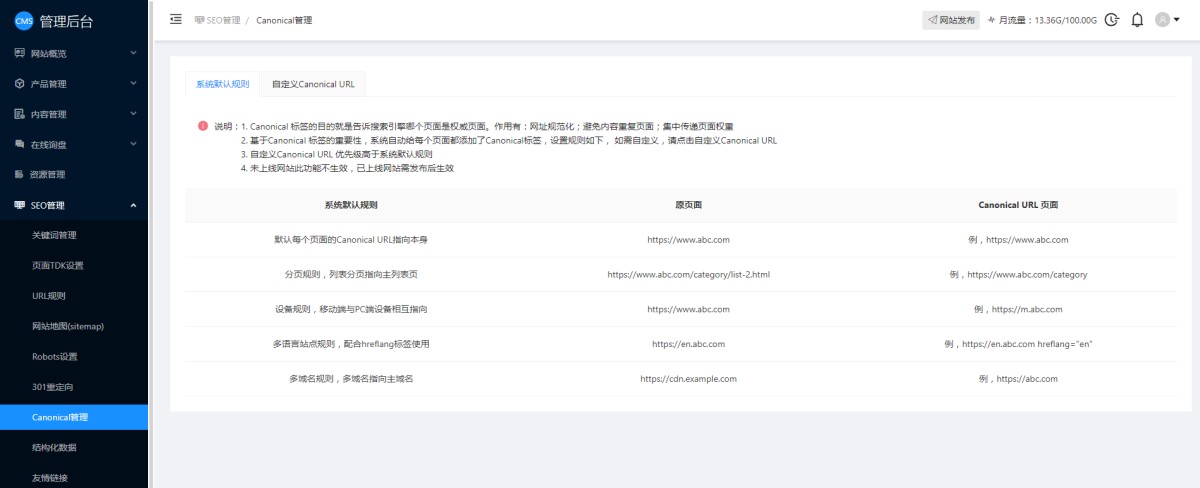Viewport: 1200px width, 488px height.
Task: Click the 例，https://m.abc.com cell
Action: tap(1018, 309)
